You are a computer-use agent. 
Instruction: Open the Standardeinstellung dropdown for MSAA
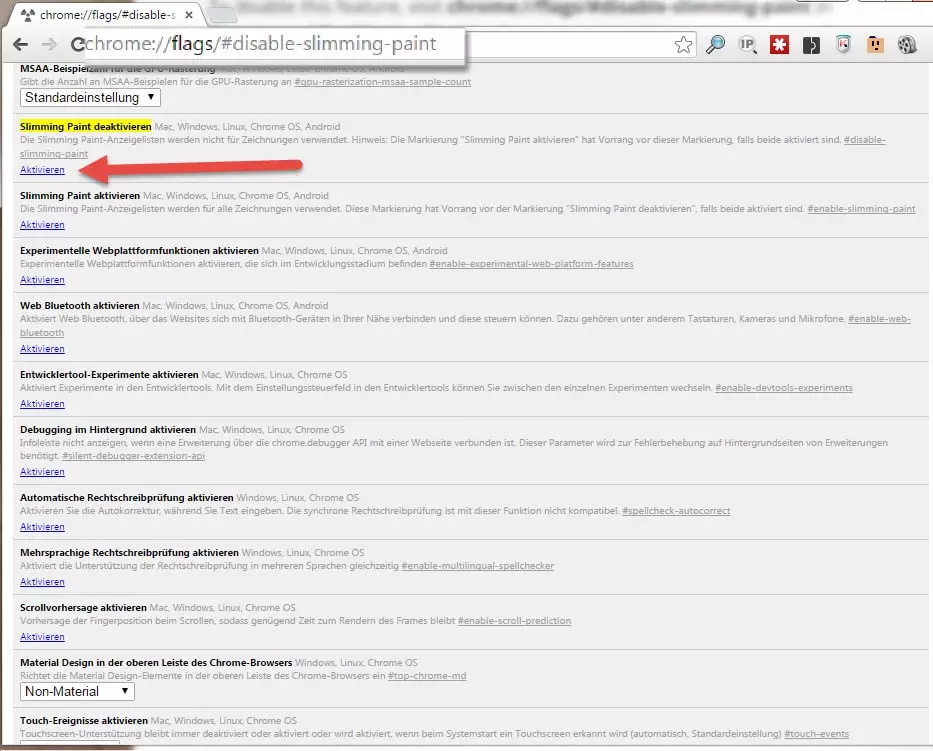click(x=90, y=98)
